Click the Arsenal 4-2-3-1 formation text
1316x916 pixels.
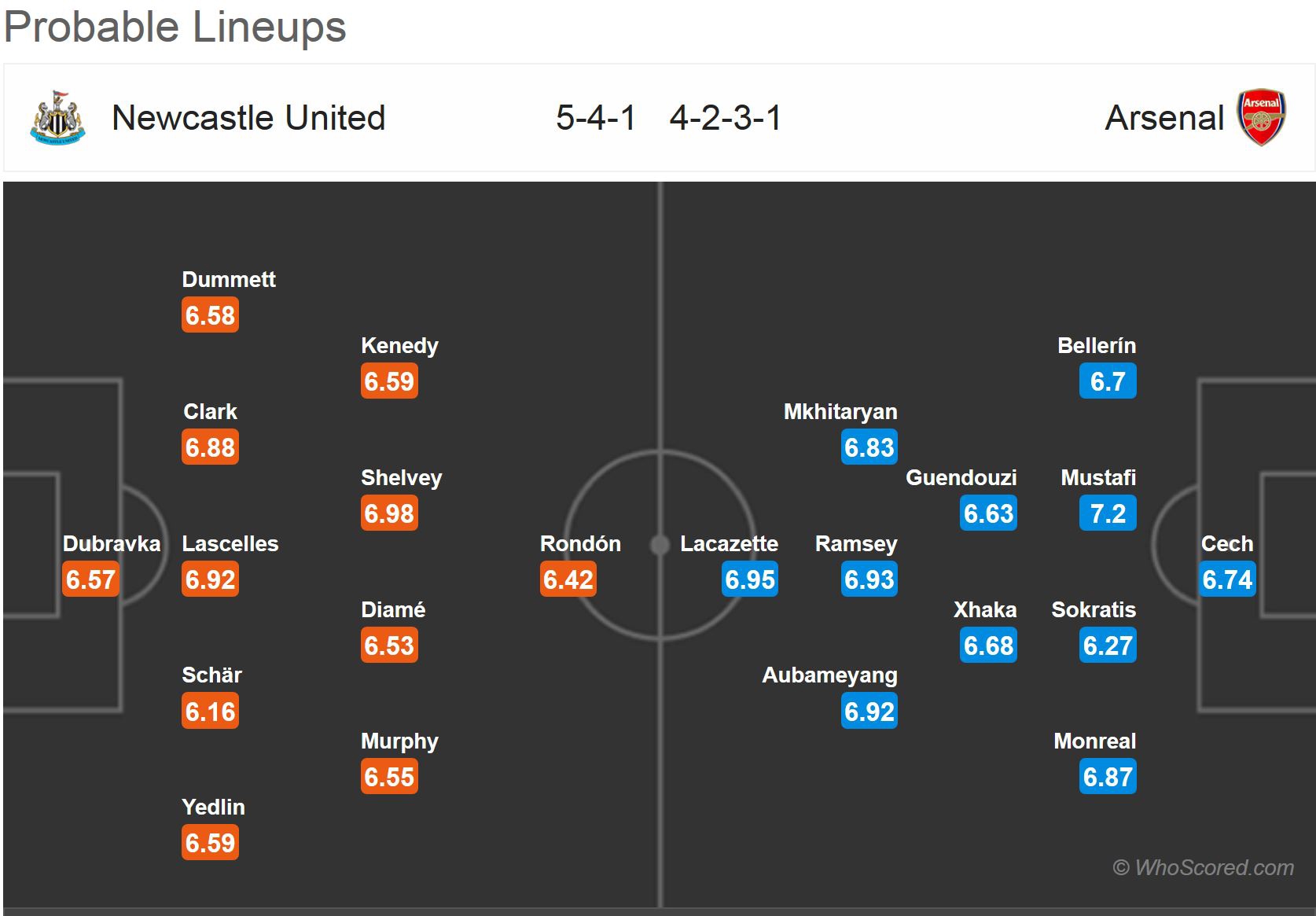coord(725,118)
